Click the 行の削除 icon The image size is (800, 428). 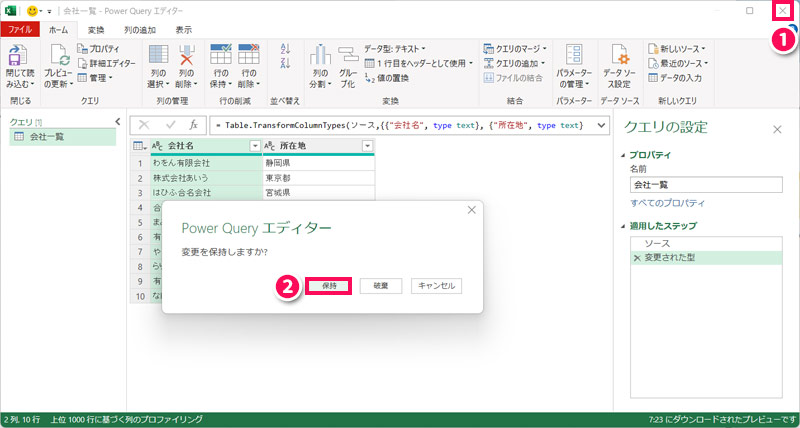coord(249,54)
